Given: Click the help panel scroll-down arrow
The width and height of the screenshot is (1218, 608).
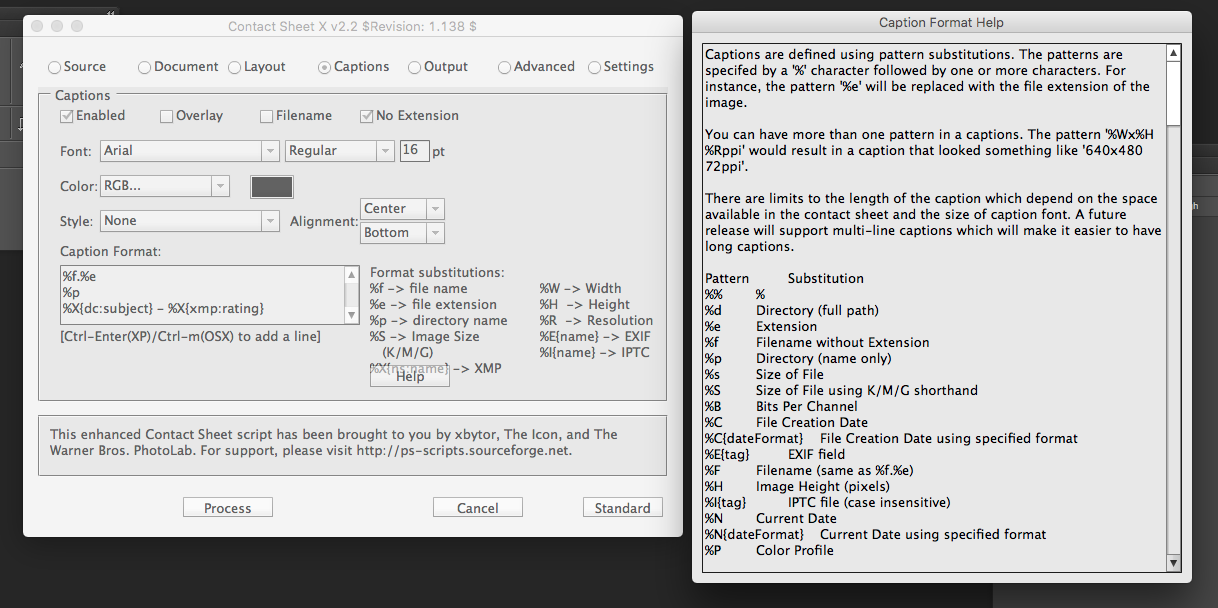Looking at the screenshot, I should point(1174,563).
